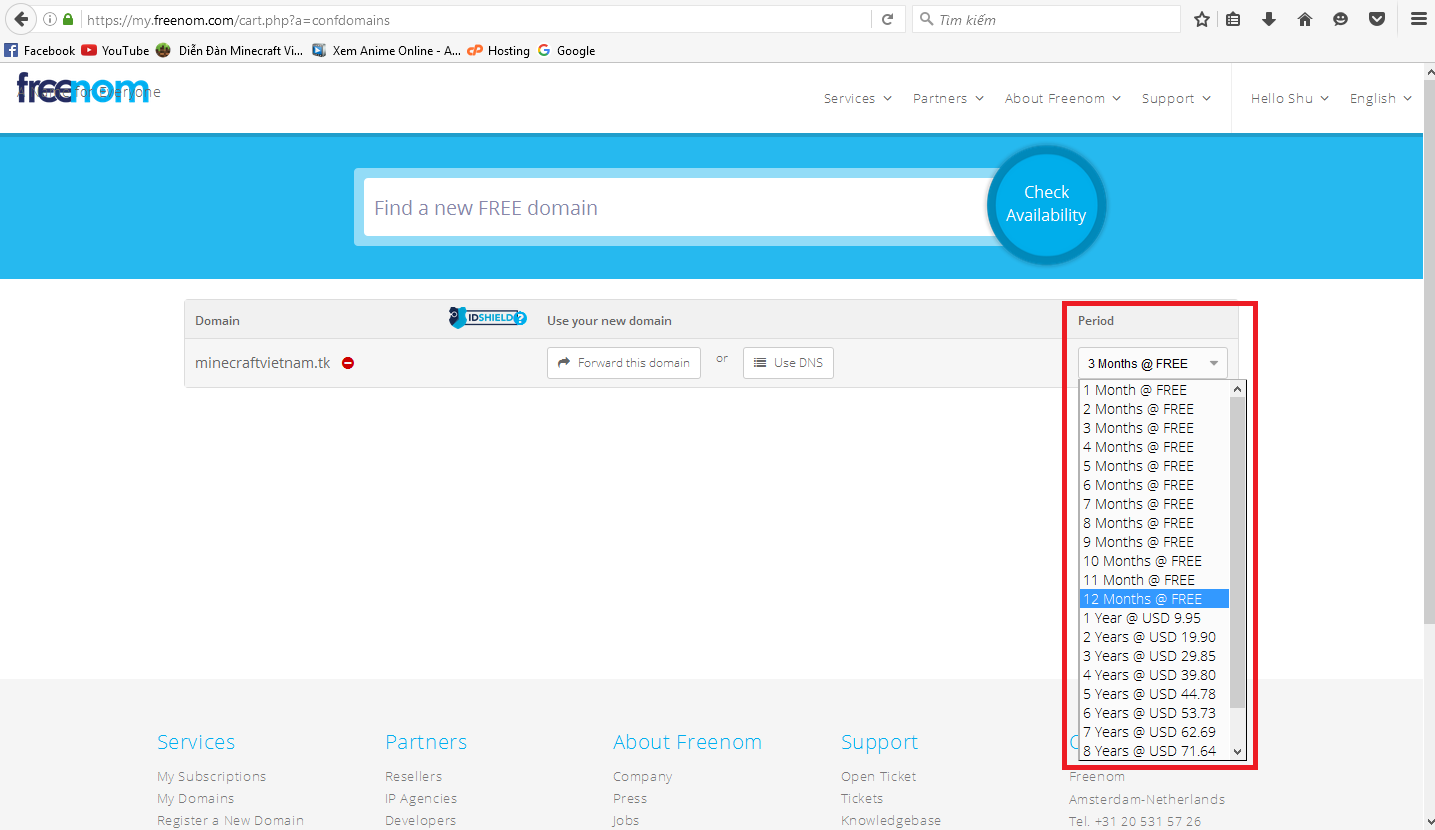Click the minecraftvietnam.tk domain name
1435x830 pixels.
coord(263,363)
